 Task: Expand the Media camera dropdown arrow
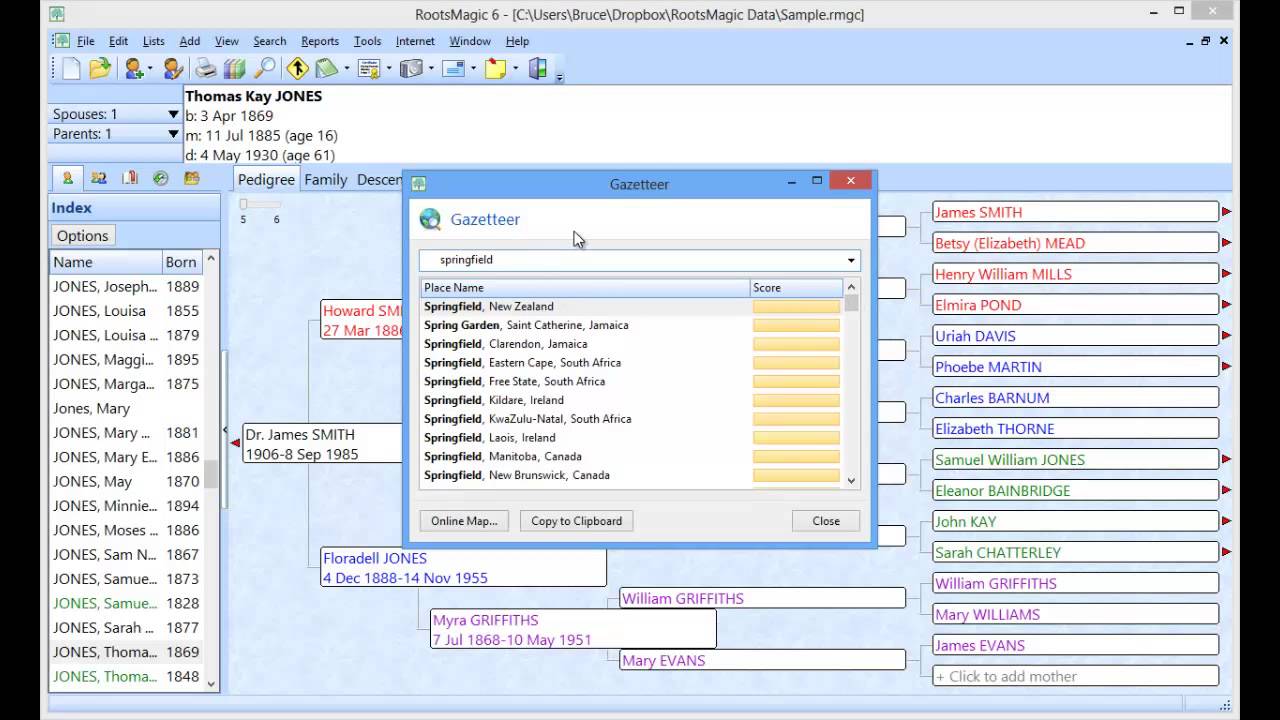[431, 69]
